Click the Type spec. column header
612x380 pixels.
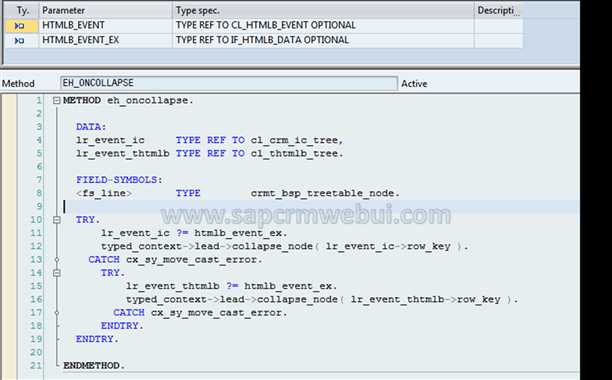[x=323, y=11]
